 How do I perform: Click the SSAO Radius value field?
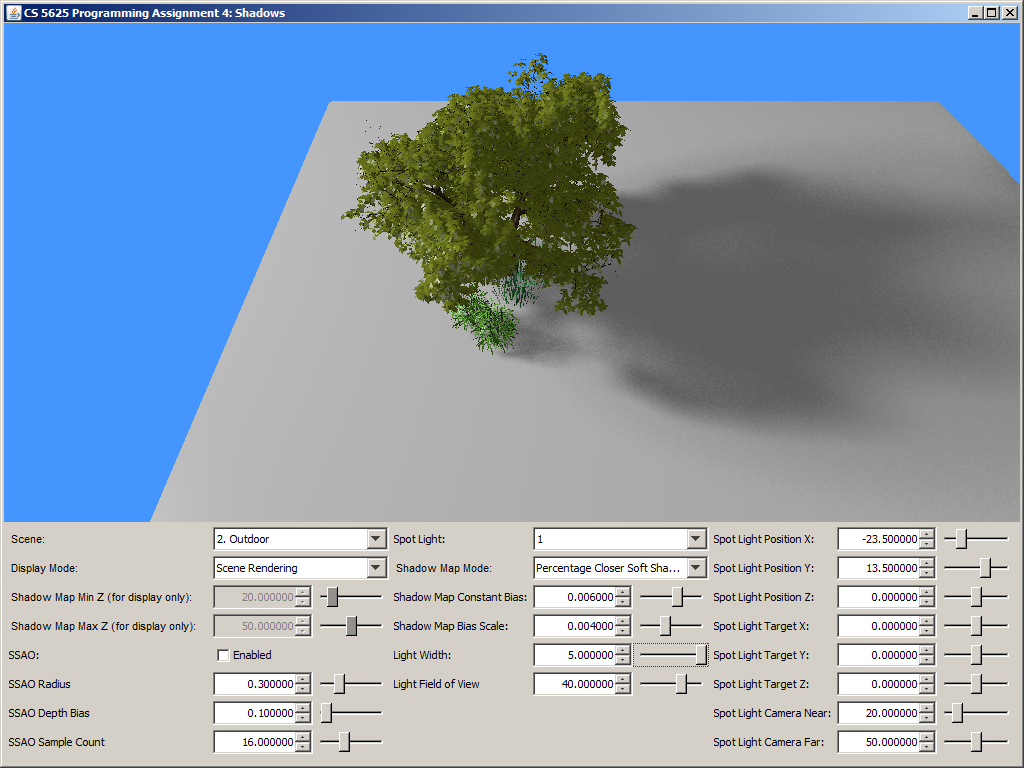(255, 684)
